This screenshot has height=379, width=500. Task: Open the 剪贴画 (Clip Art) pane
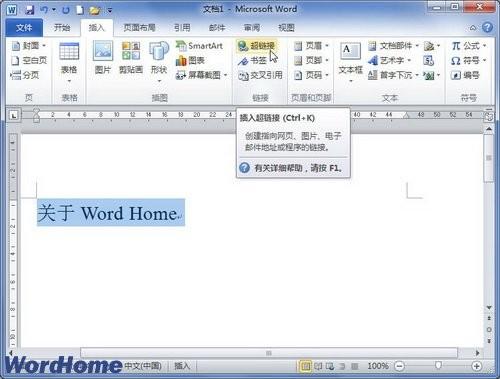click(131, 57)
